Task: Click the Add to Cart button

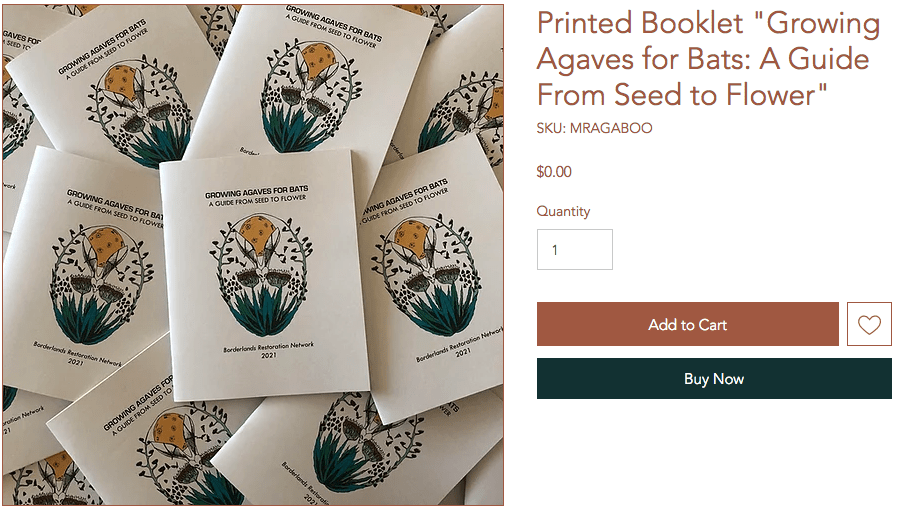Action: pyautogui.click(x=688, y=324)
